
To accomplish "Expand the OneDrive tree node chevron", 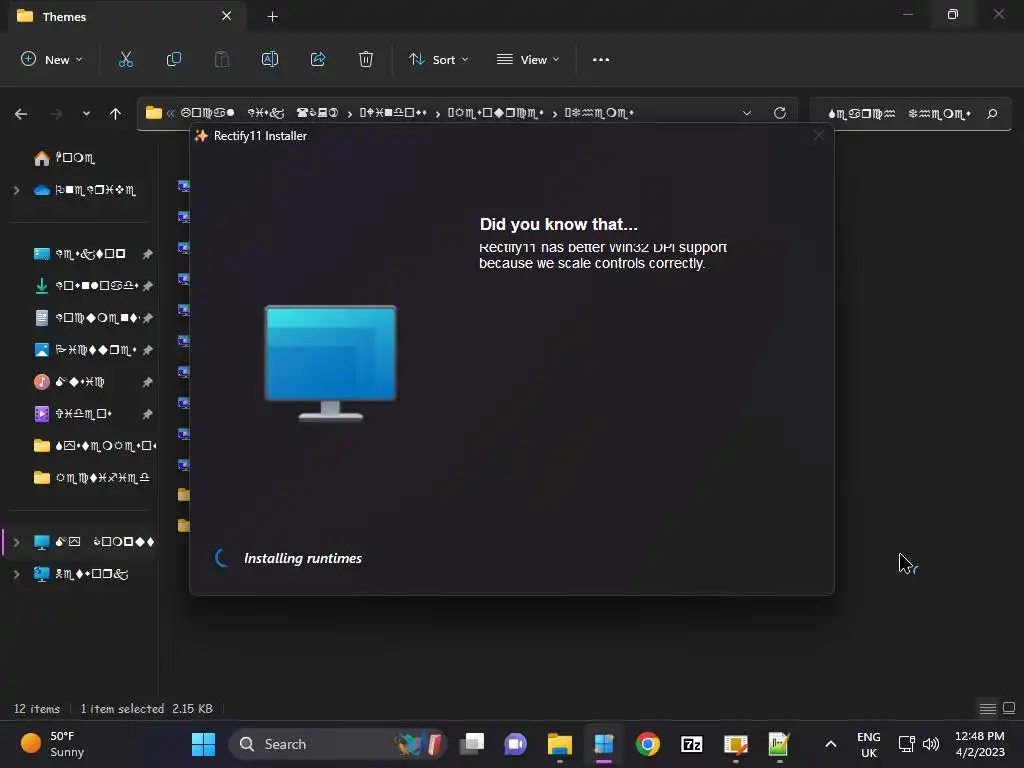I will pos(16,190).
